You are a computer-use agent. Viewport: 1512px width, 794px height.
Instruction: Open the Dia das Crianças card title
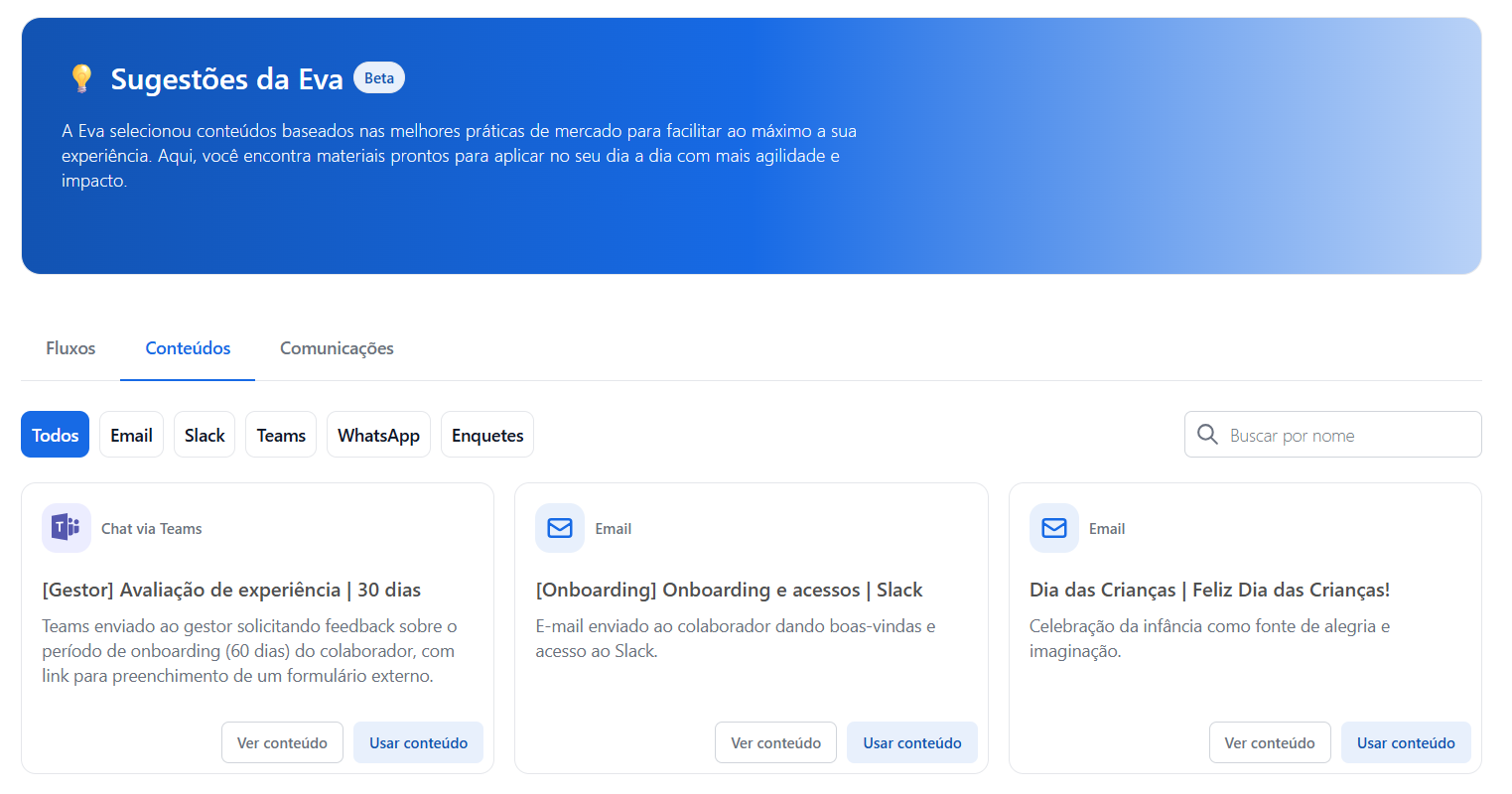pyautogui.click(x=1209, y=590)
